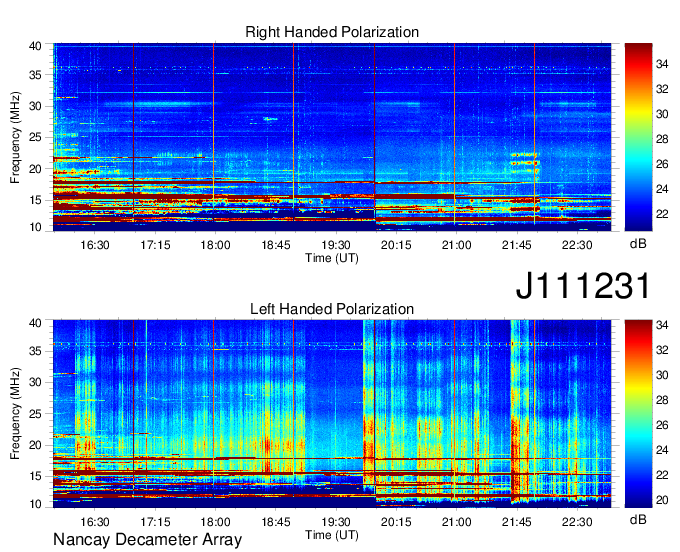This screenshot has height=552, width=680.
Task: Select the "20:15" time tick under Left Handed plot
Action: click(396, 522)
